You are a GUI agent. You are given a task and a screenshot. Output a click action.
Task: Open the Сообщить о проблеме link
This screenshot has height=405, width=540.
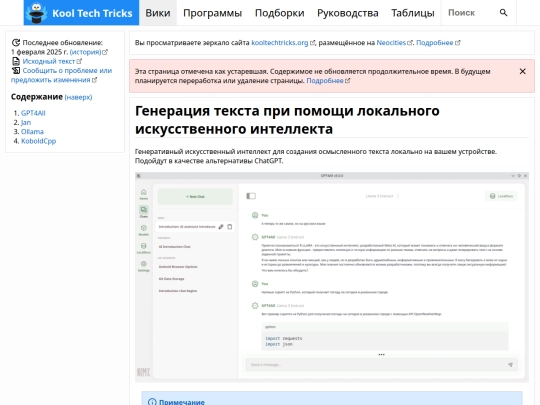61,75
